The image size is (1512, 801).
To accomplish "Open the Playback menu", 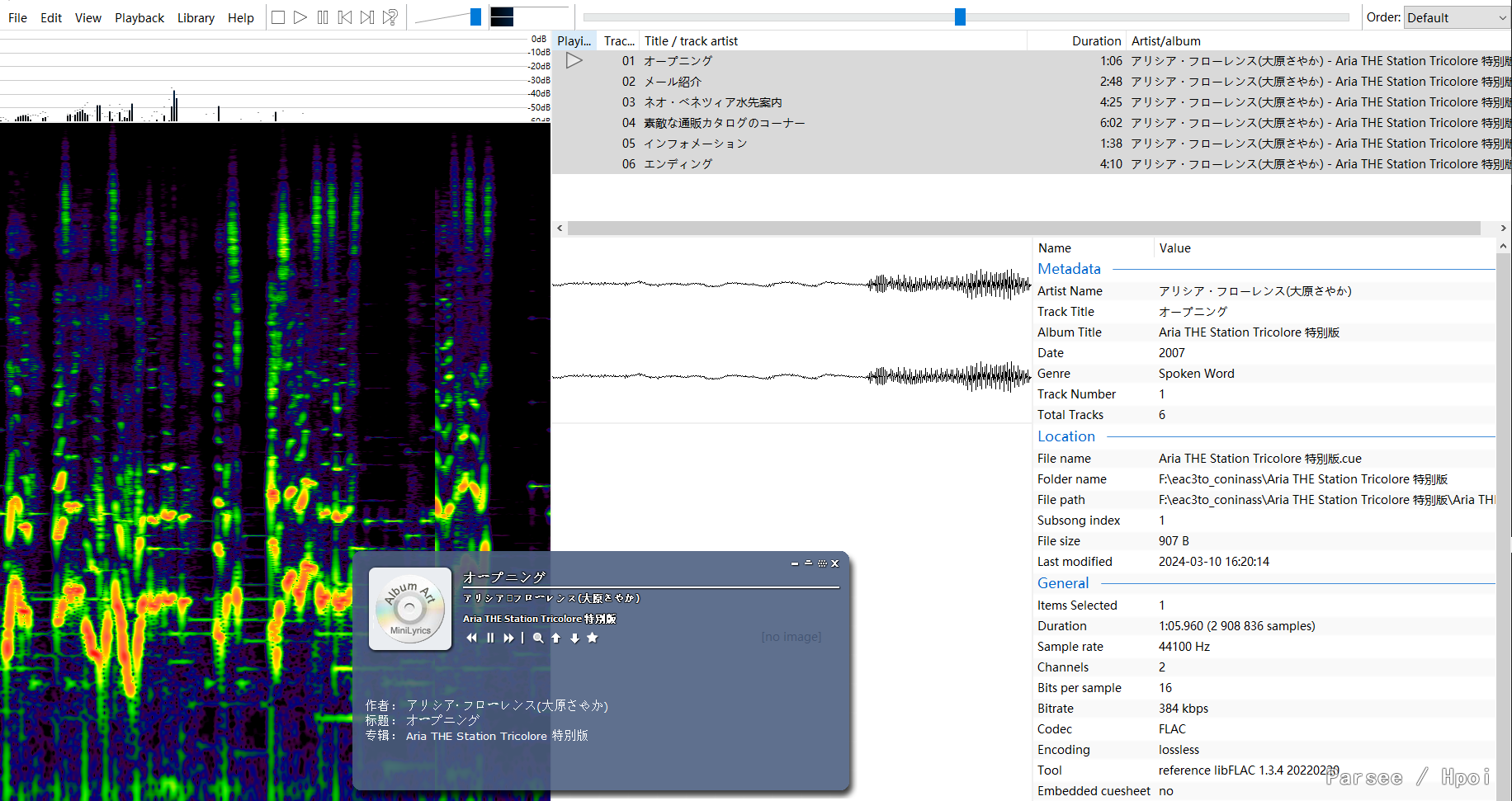I will 139,18.
